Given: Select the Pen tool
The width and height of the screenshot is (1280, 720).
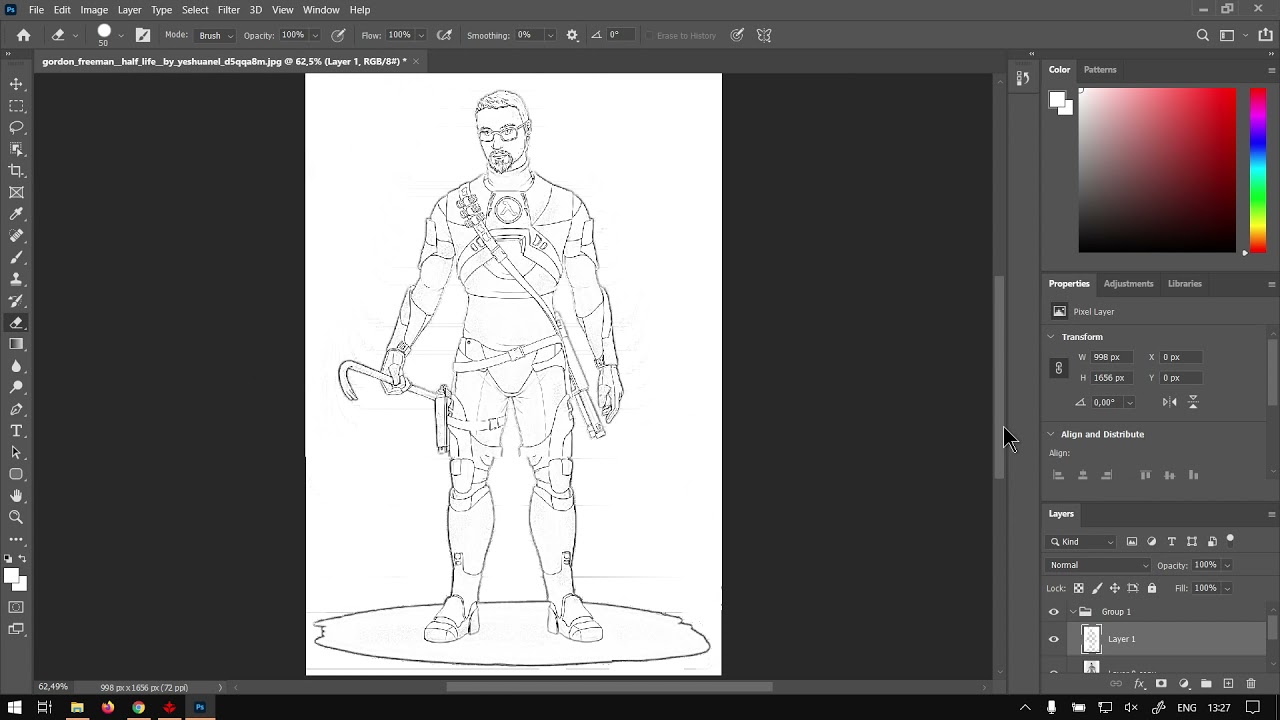Looking at the screenshot, I should coord(16,409).
